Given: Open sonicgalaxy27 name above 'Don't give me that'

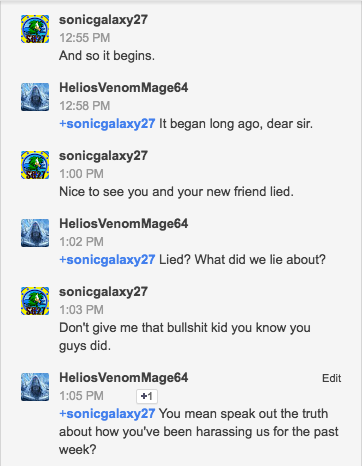Looking at the screenshot, I should point(103,292).
